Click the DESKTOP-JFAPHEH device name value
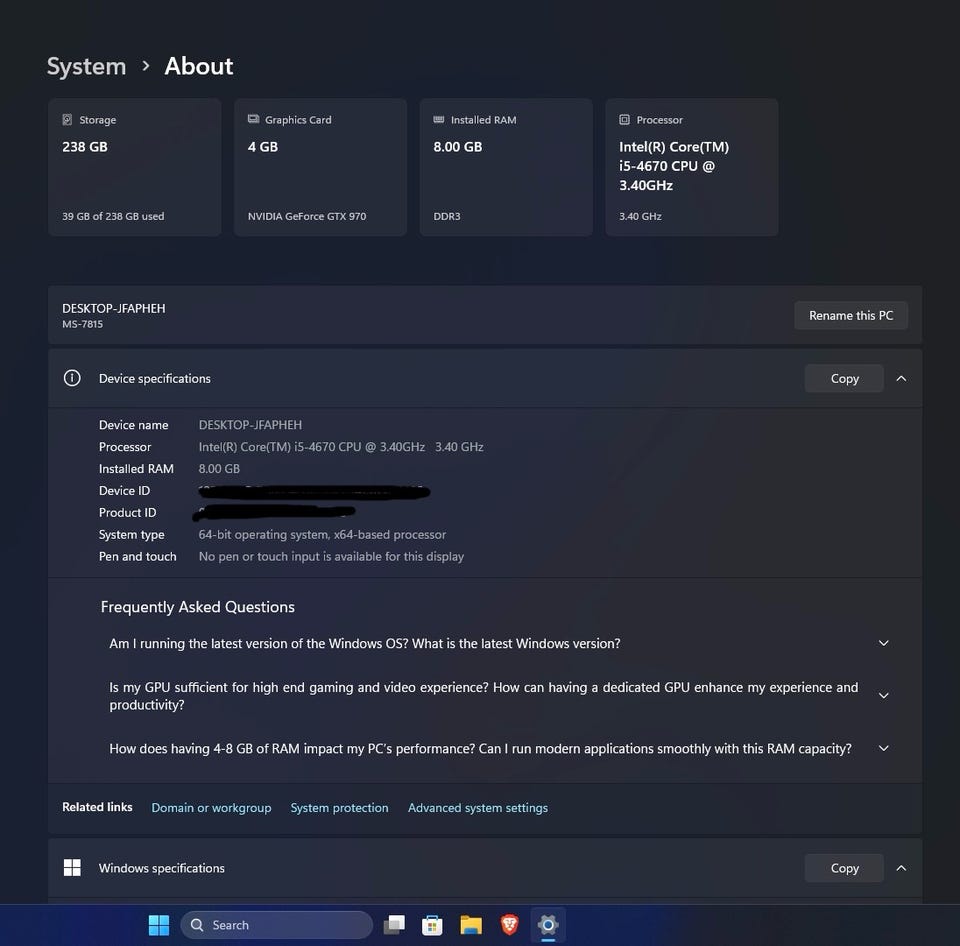Image resolution: width=960 pixels, height=946 pixels. coord(250,424)
